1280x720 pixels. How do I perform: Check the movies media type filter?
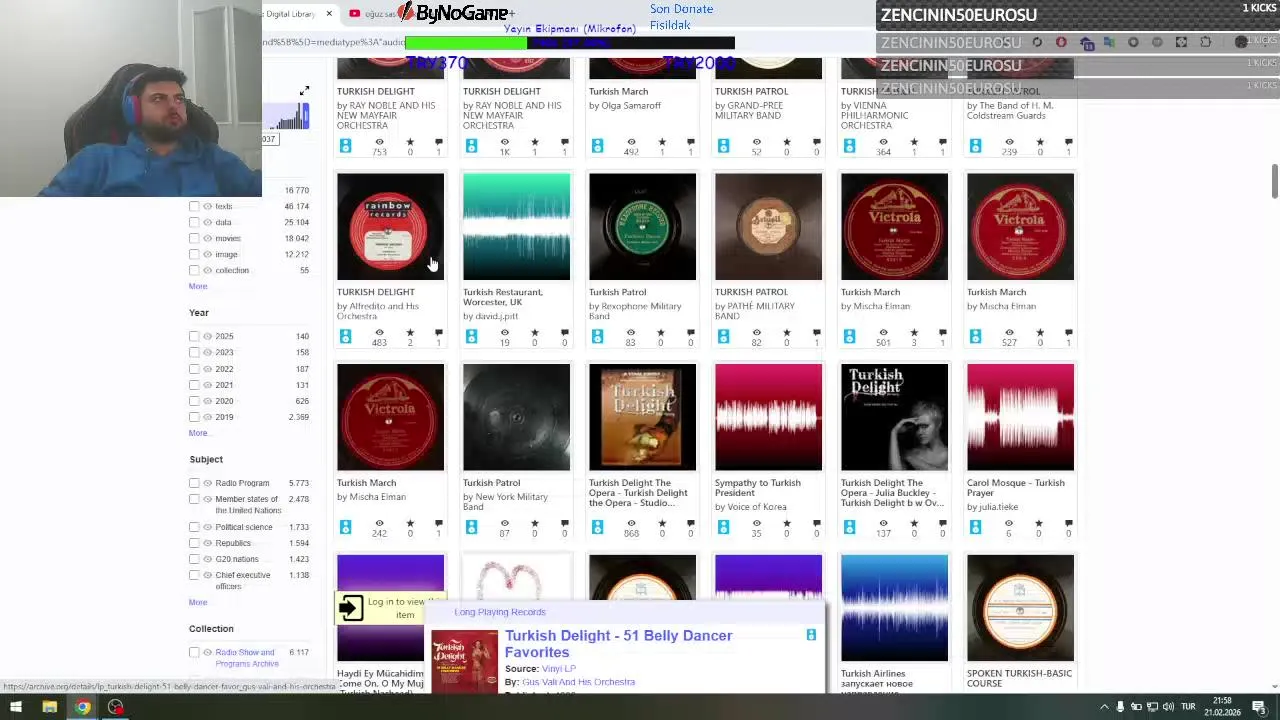click(194, 238)
